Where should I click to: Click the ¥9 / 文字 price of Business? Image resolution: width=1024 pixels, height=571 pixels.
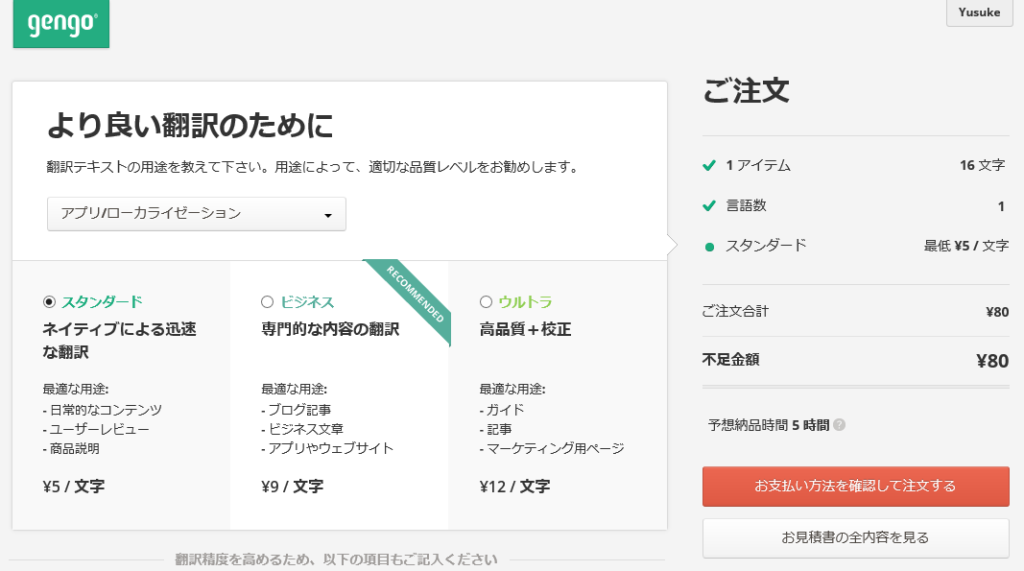tap(292, 487)
